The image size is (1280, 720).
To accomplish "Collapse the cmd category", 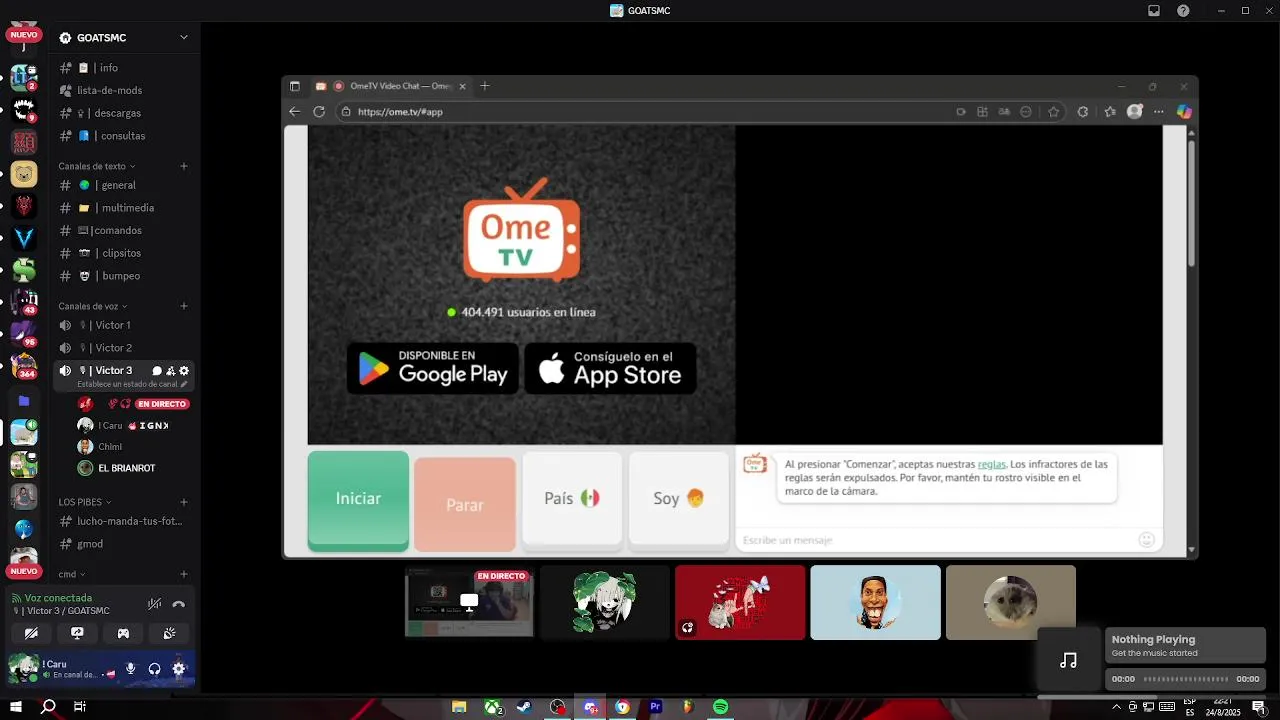I will pyautogui.click(x=72, y=574).
